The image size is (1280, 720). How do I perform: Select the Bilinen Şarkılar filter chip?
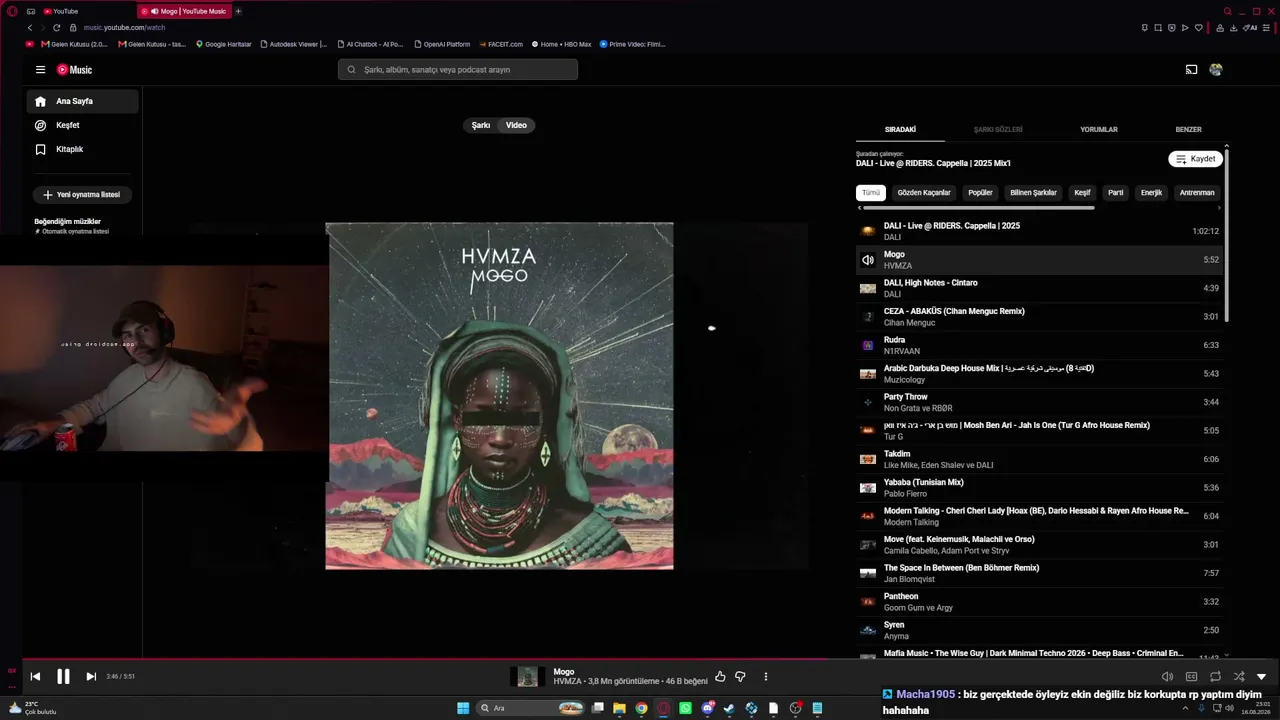coord(1033,193)
